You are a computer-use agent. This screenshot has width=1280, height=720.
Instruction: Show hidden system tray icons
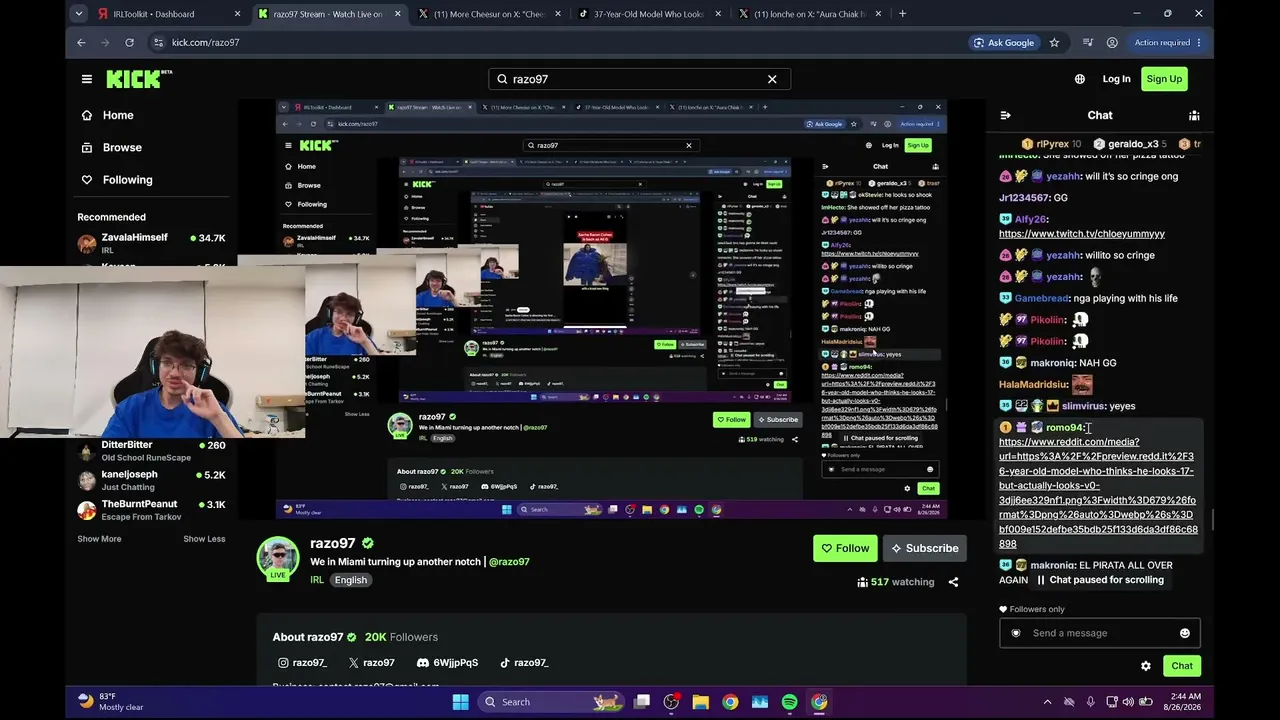[1048, 702]
